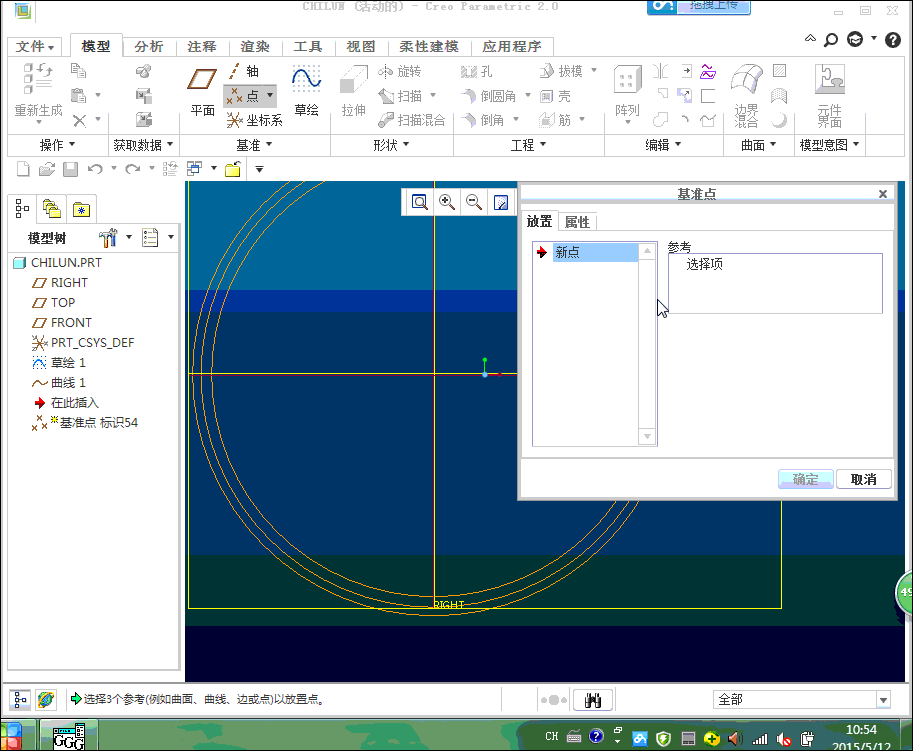This screenshot has height=751, width=913.
Task: Click the binoculars find button in status bar
Action: pyautogui.click(x=593, y=700)
